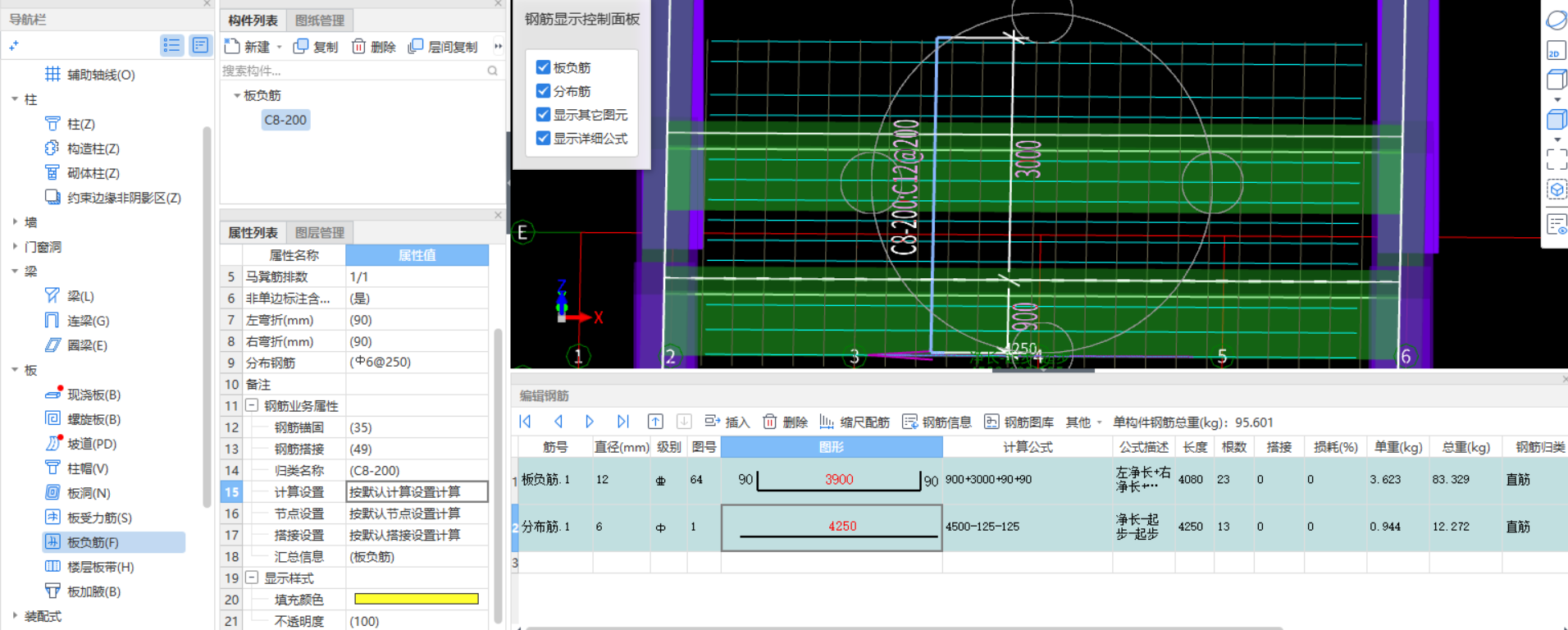Select 板负筋(F) item

[93, 542]
